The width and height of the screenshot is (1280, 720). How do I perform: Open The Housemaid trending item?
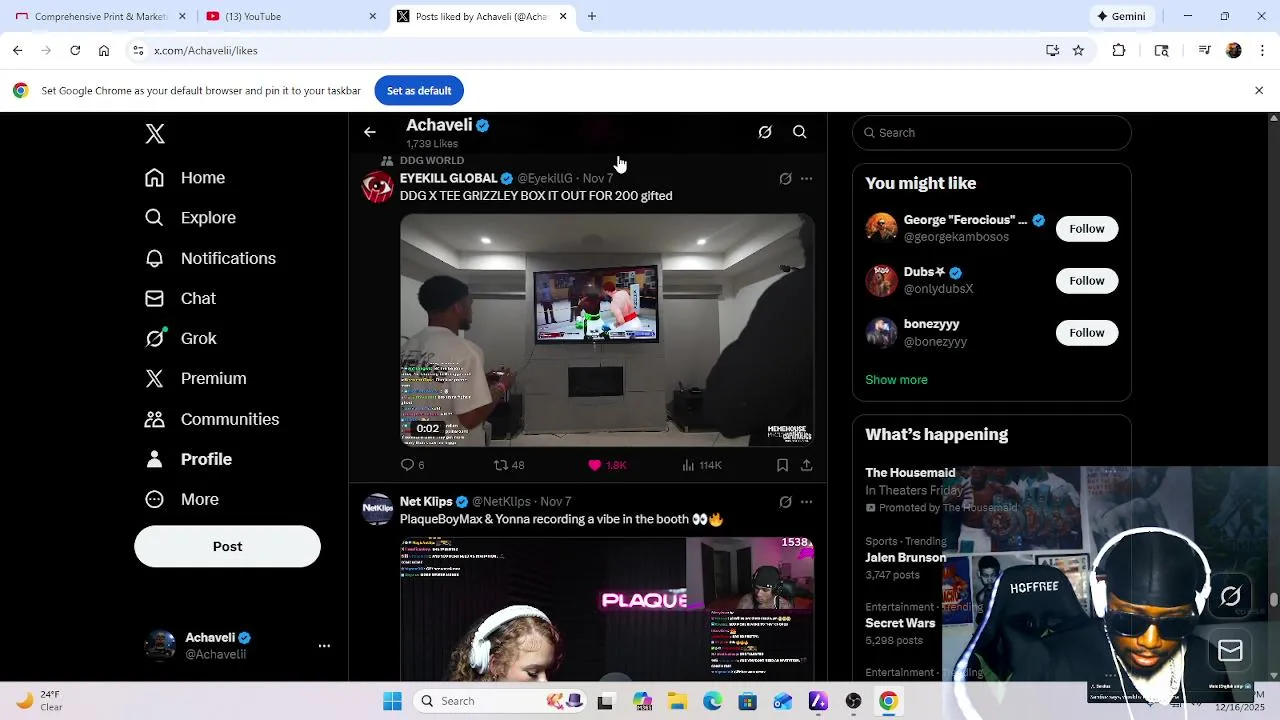(x=910, y=473)
